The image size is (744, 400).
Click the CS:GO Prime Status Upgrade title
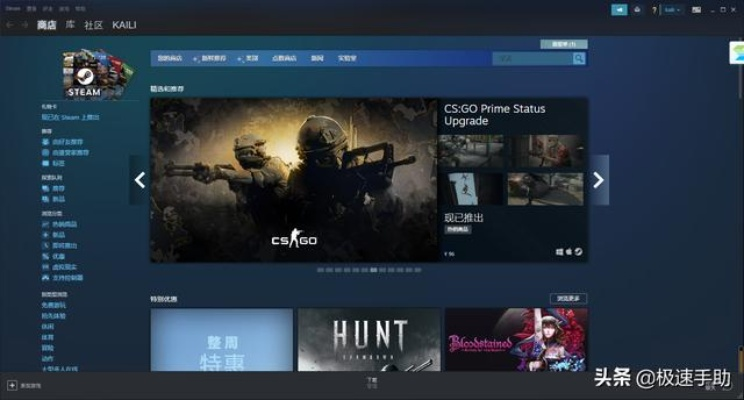494,115
